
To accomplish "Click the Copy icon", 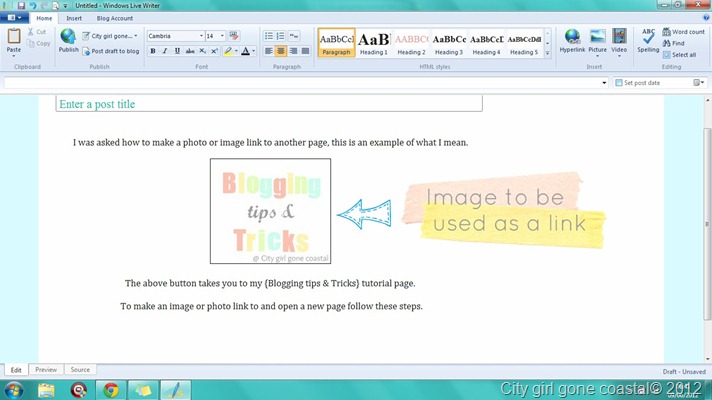I will pyautogui.click(x=30, y=44).
